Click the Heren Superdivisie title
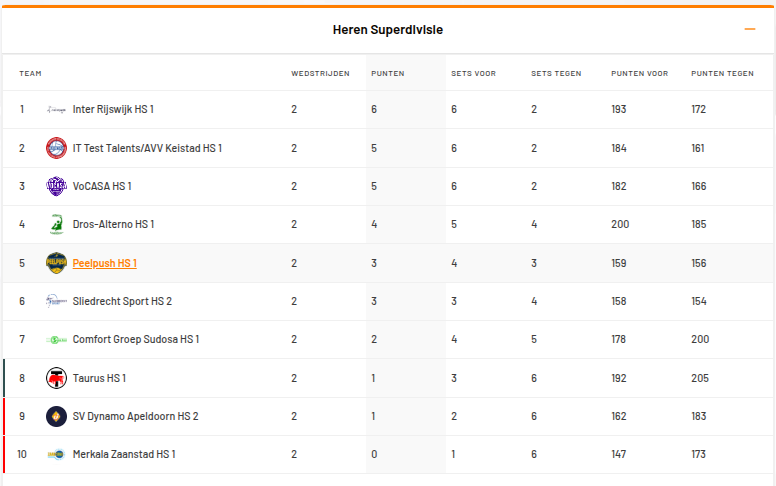The height and width of the screenshot is (486, 776). click(388, 30)
